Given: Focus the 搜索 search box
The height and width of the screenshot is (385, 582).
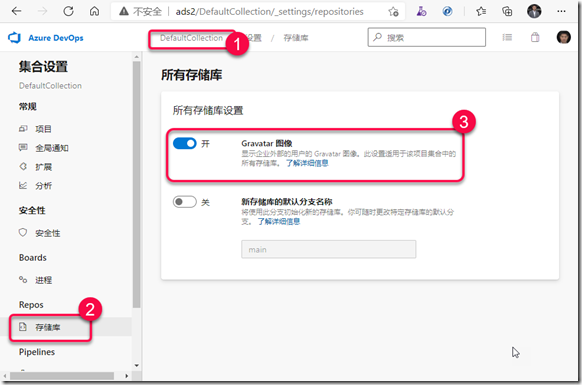Looking at the screenshot, I should click(427, 37).
